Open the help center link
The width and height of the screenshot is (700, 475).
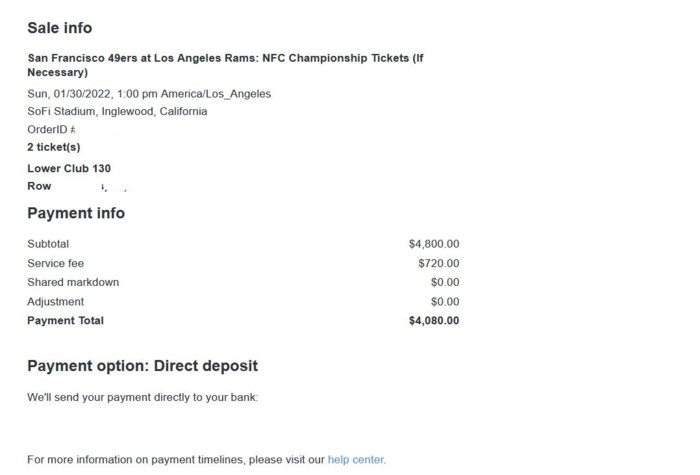[356, 460]
